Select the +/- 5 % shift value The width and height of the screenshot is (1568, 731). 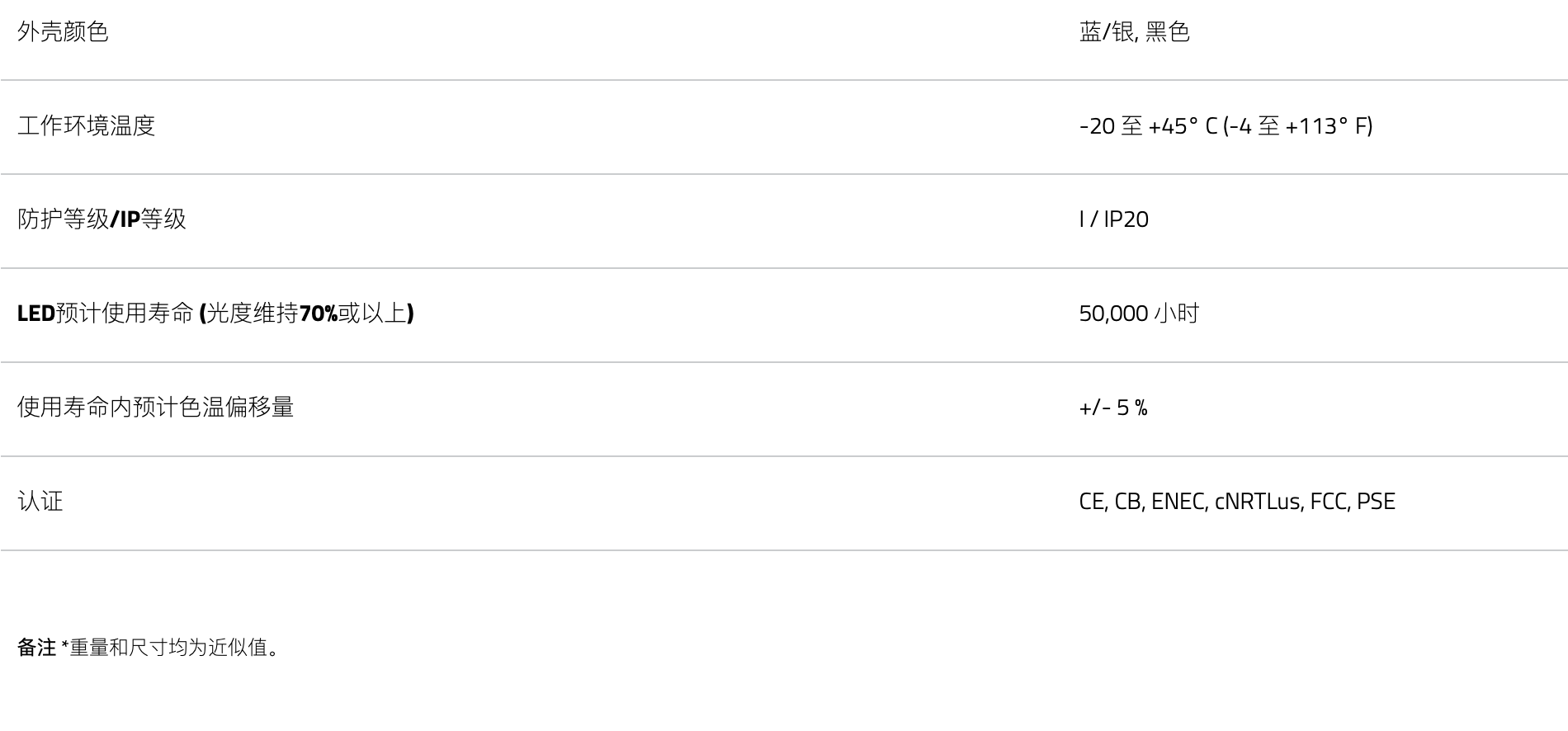[x=1112, y=408]
